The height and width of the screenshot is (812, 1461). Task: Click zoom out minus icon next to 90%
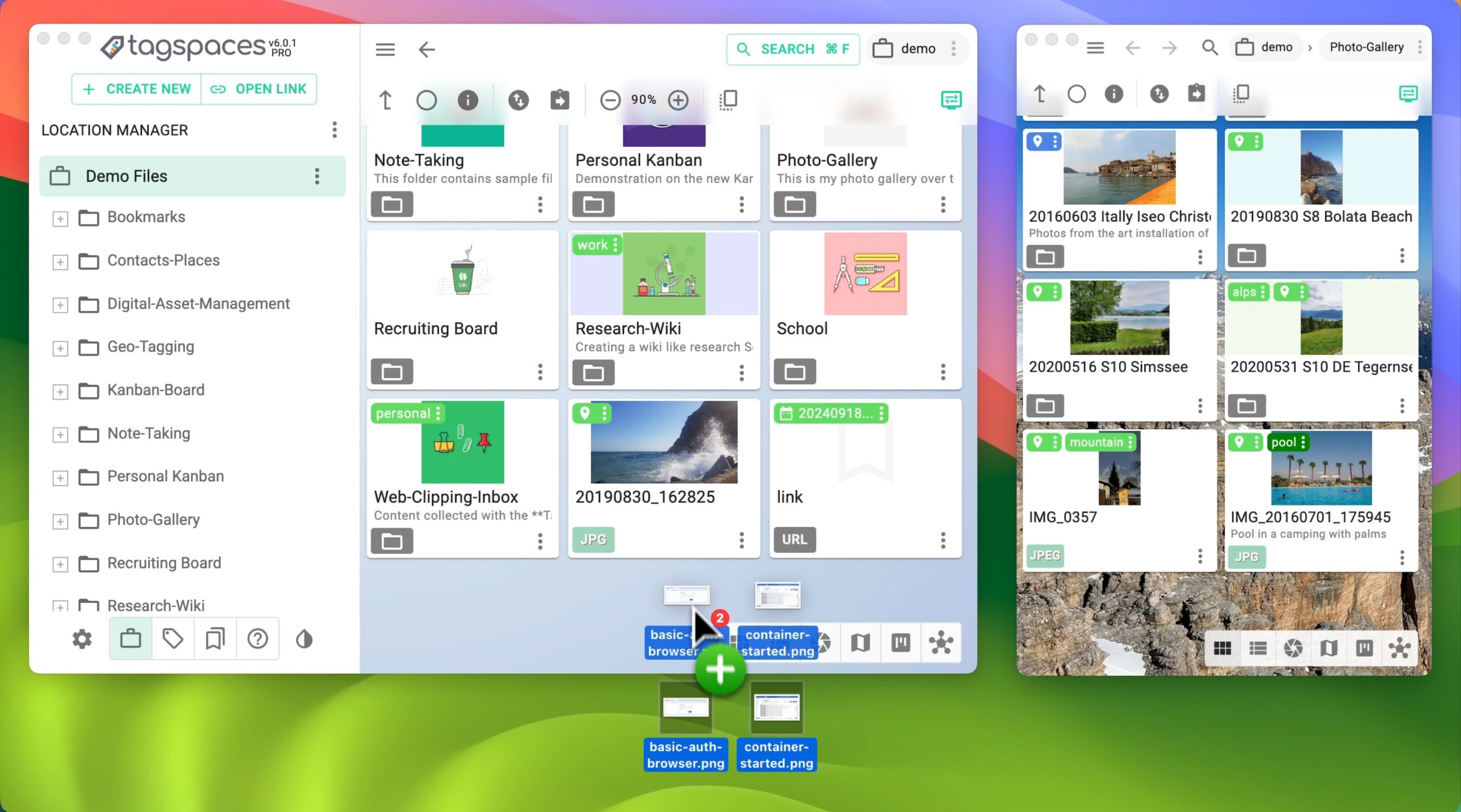point(610,100)
